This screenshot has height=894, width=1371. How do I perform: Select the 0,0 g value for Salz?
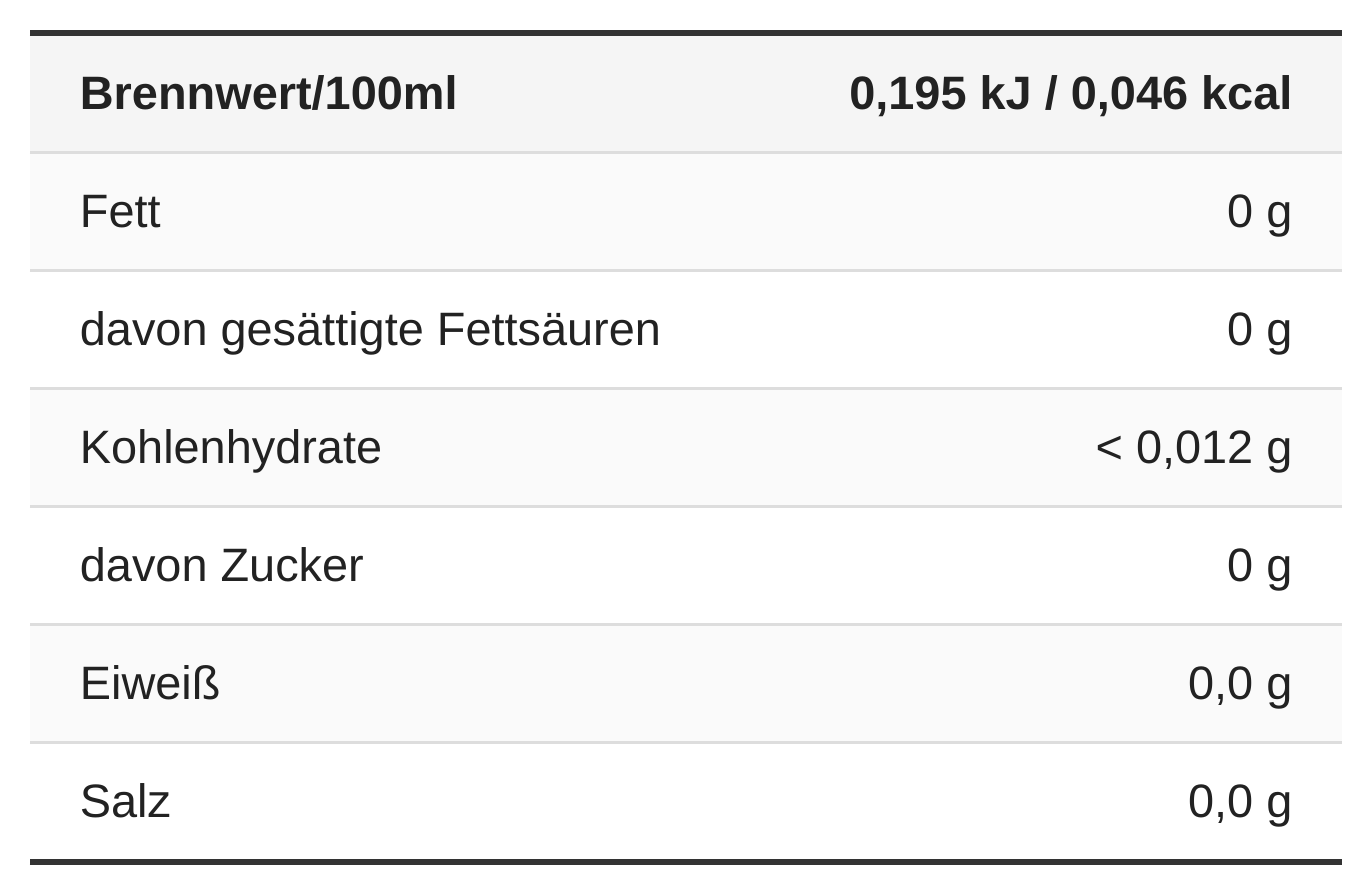(x=1239, y=802)
